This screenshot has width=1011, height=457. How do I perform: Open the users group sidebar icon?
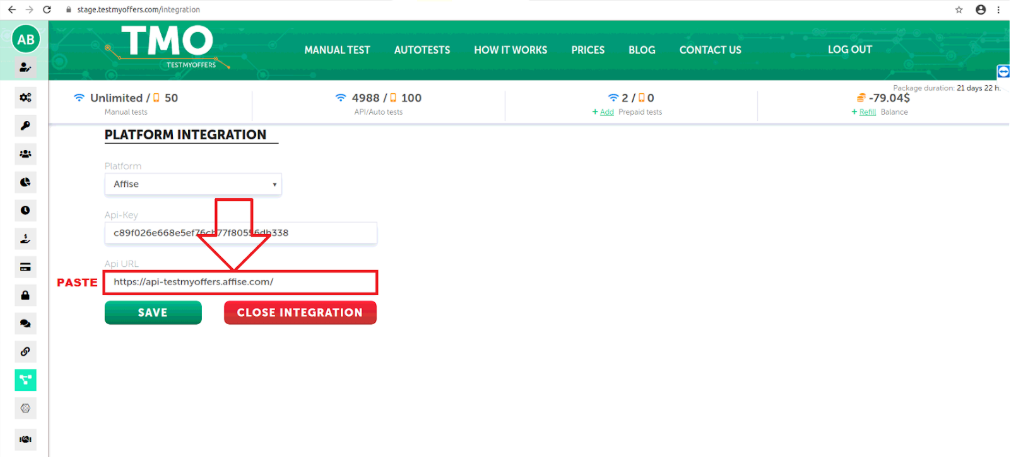26,154
